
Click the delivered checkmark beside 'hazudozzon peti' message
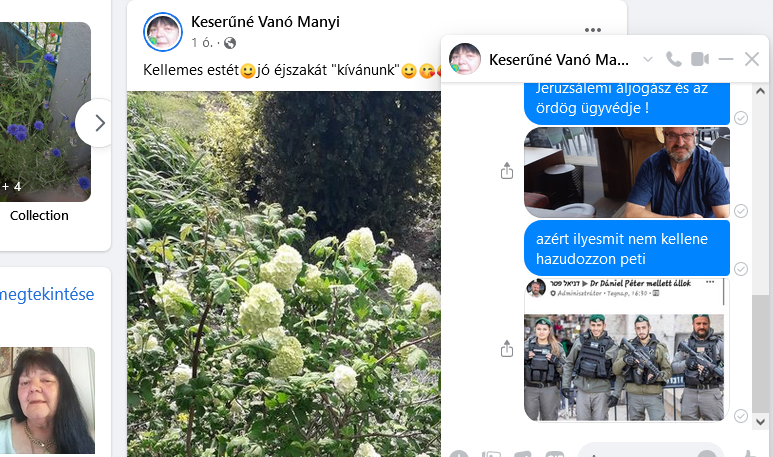[740, 269]
